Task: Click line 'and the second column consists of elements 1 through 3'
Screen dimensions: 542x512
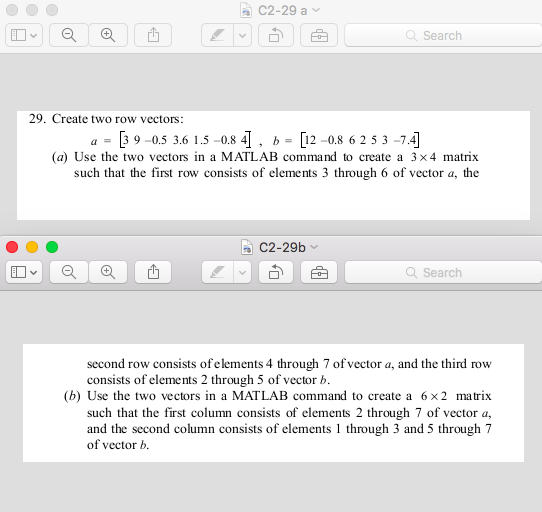Action: 243,429
